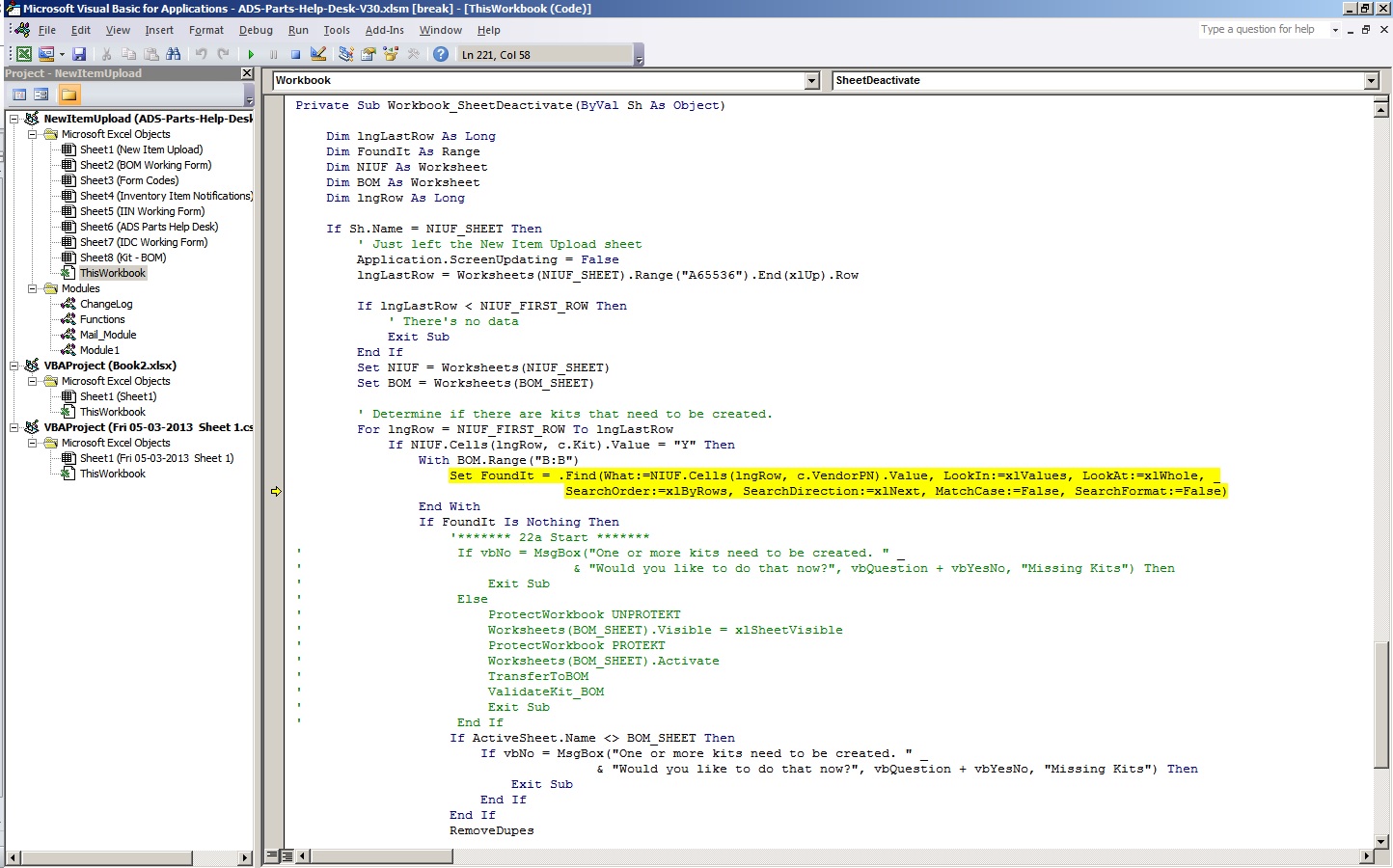Select Sheet2 (BOM Working Form)
Viewport: 1393px width, 868px height.
tap(145, 165)
